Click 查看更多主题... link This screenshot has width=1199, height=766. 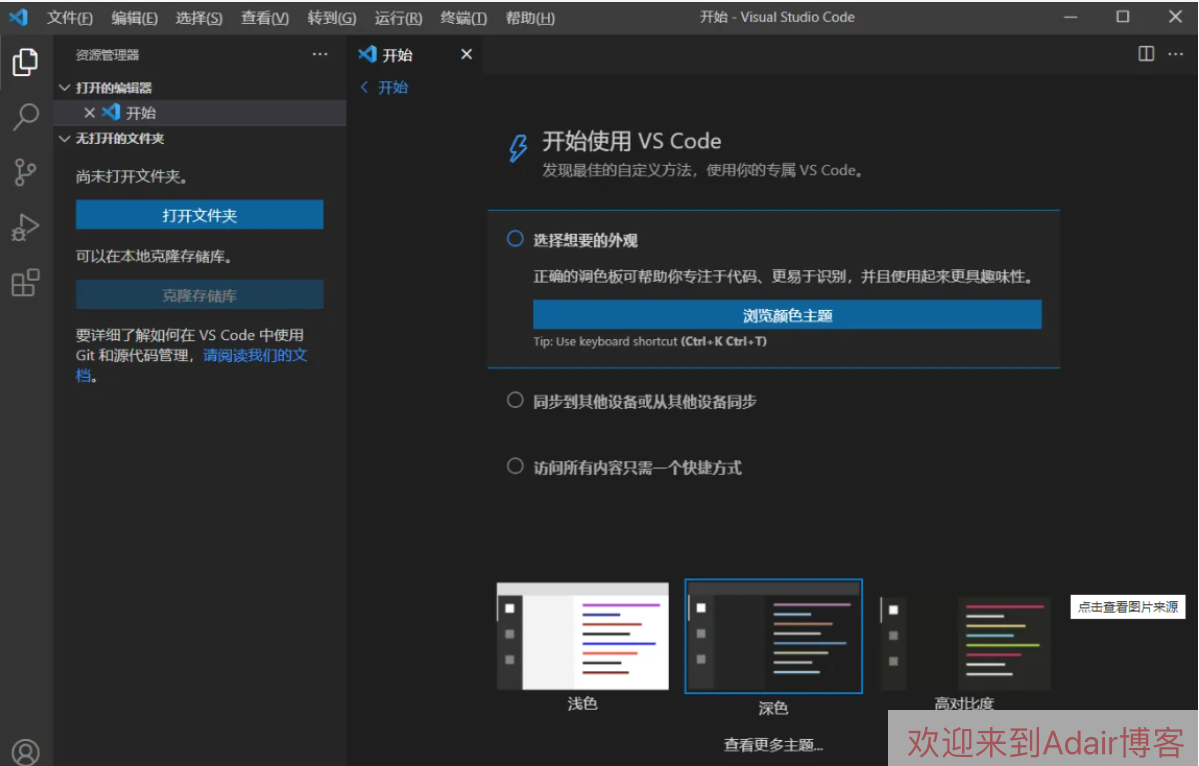(773, 745)
